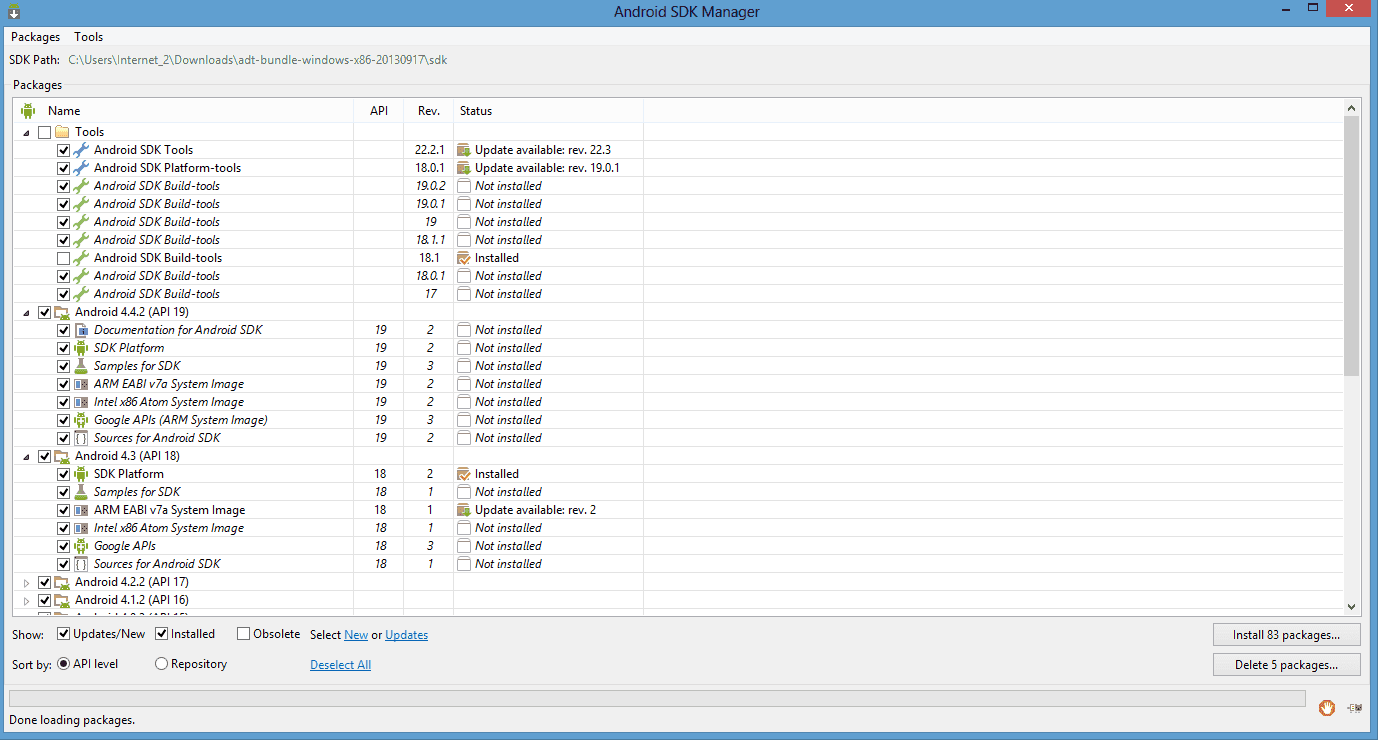Open the log window icon in status bar
The width and height of the screenshot is (1378, 740).
pyautogui.click(x=1355, y=708)
